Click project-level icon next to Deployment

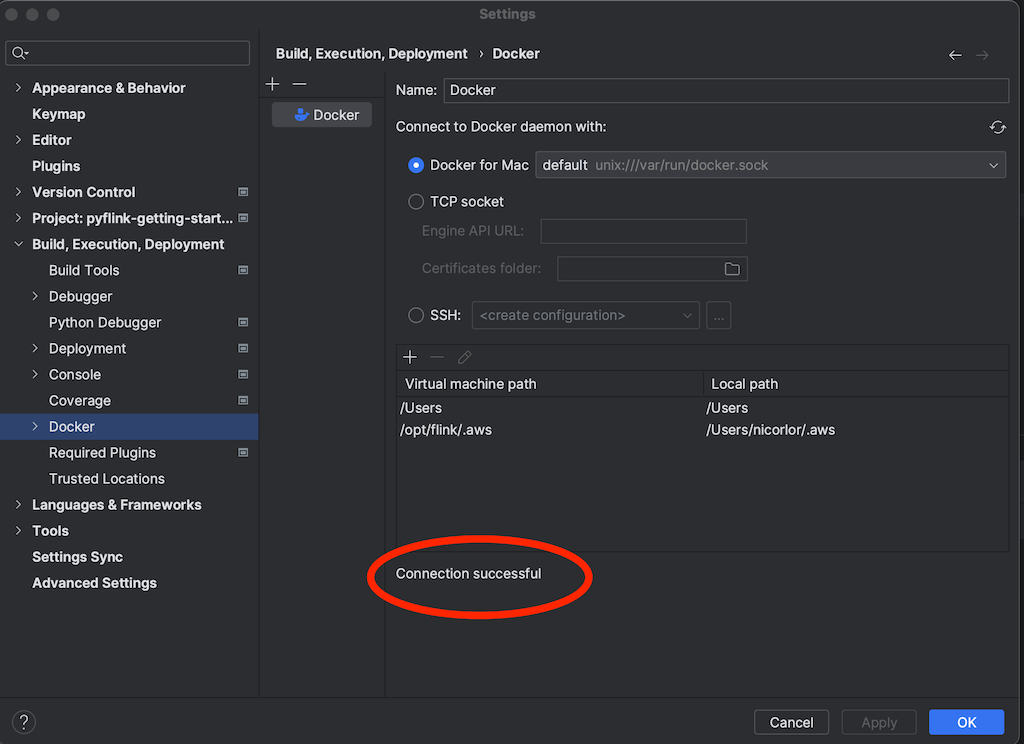[x=243, y=348]
